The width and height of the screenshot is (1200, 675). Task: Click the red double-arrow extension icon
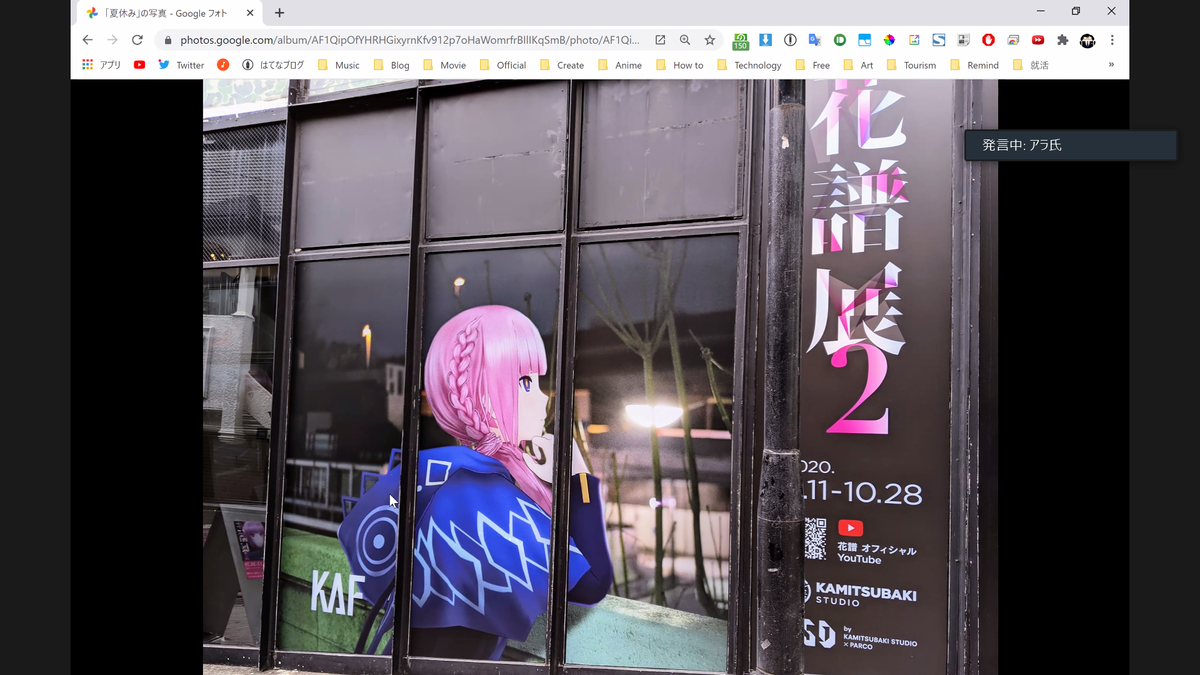(x=1038, y=40)
